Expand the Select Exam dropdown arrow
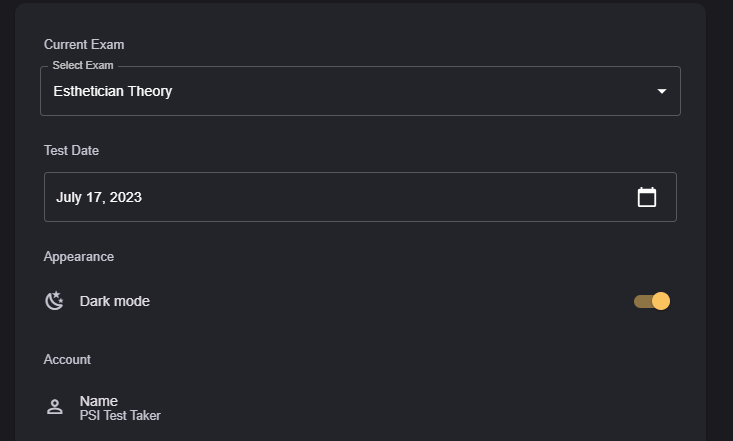733x441 pixels. (x=661, y=91)
